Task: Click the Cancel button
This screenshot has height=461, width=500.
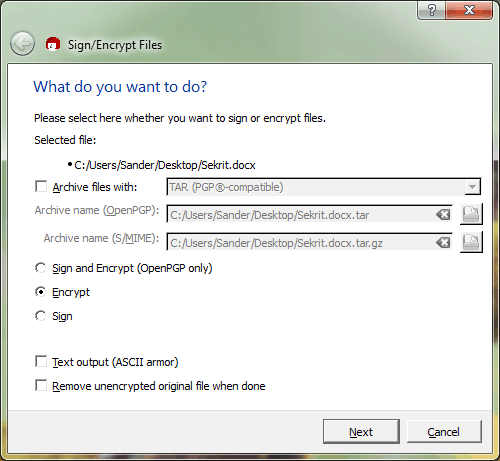Action: click(444, 432)
